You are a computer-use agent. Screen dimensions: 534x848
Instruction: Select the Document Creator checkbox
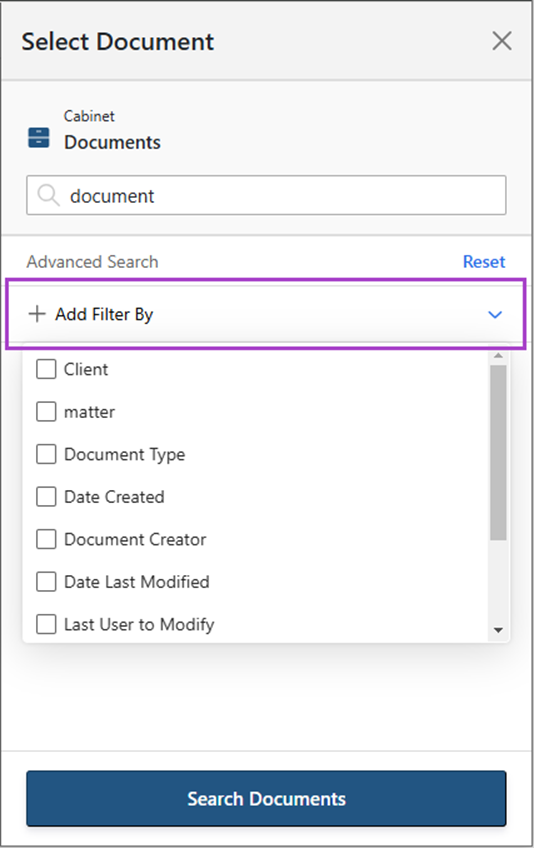click(x=46, y=539)
